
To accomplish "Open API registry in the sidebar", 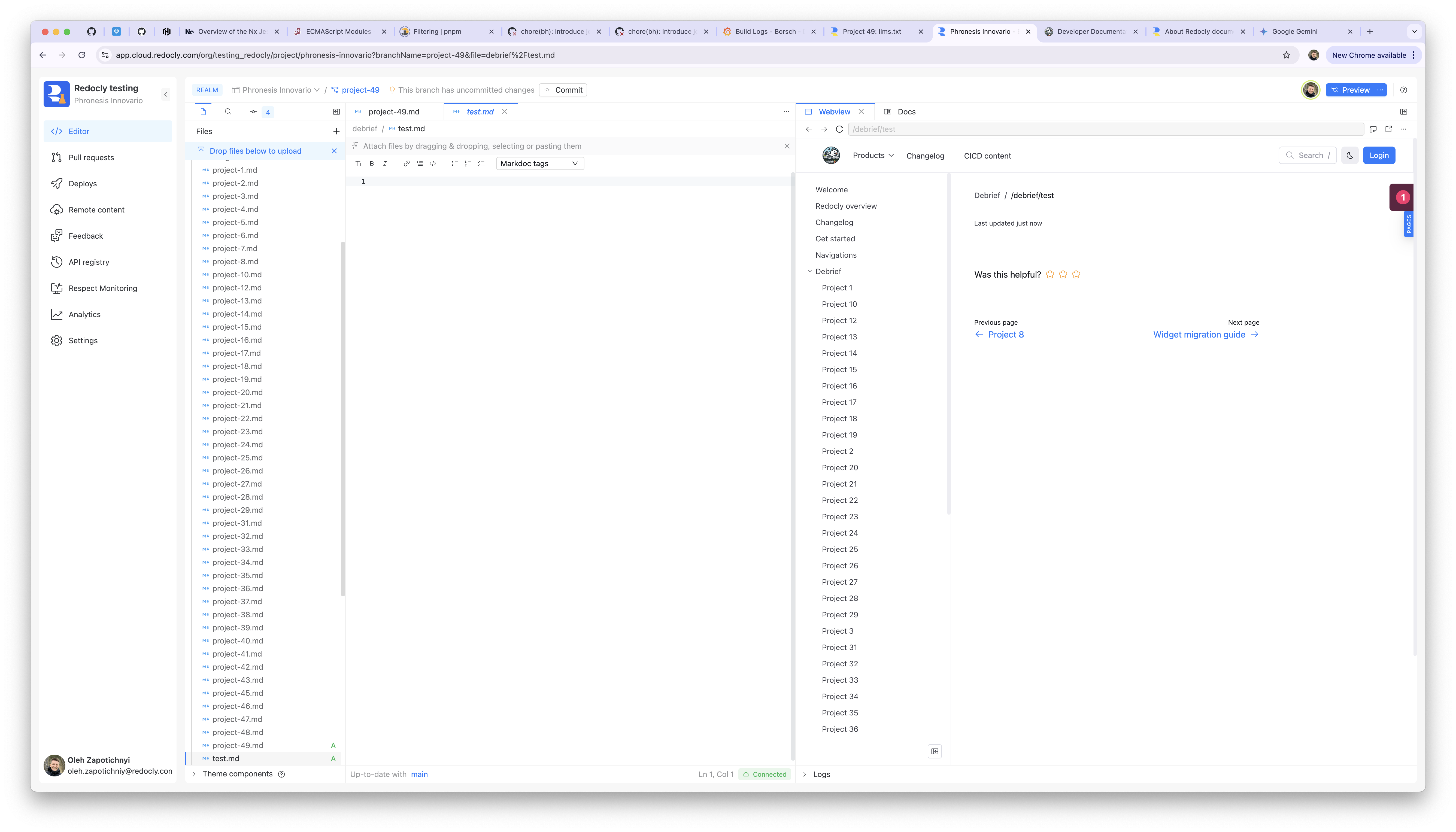I will [x=108, y=262].
